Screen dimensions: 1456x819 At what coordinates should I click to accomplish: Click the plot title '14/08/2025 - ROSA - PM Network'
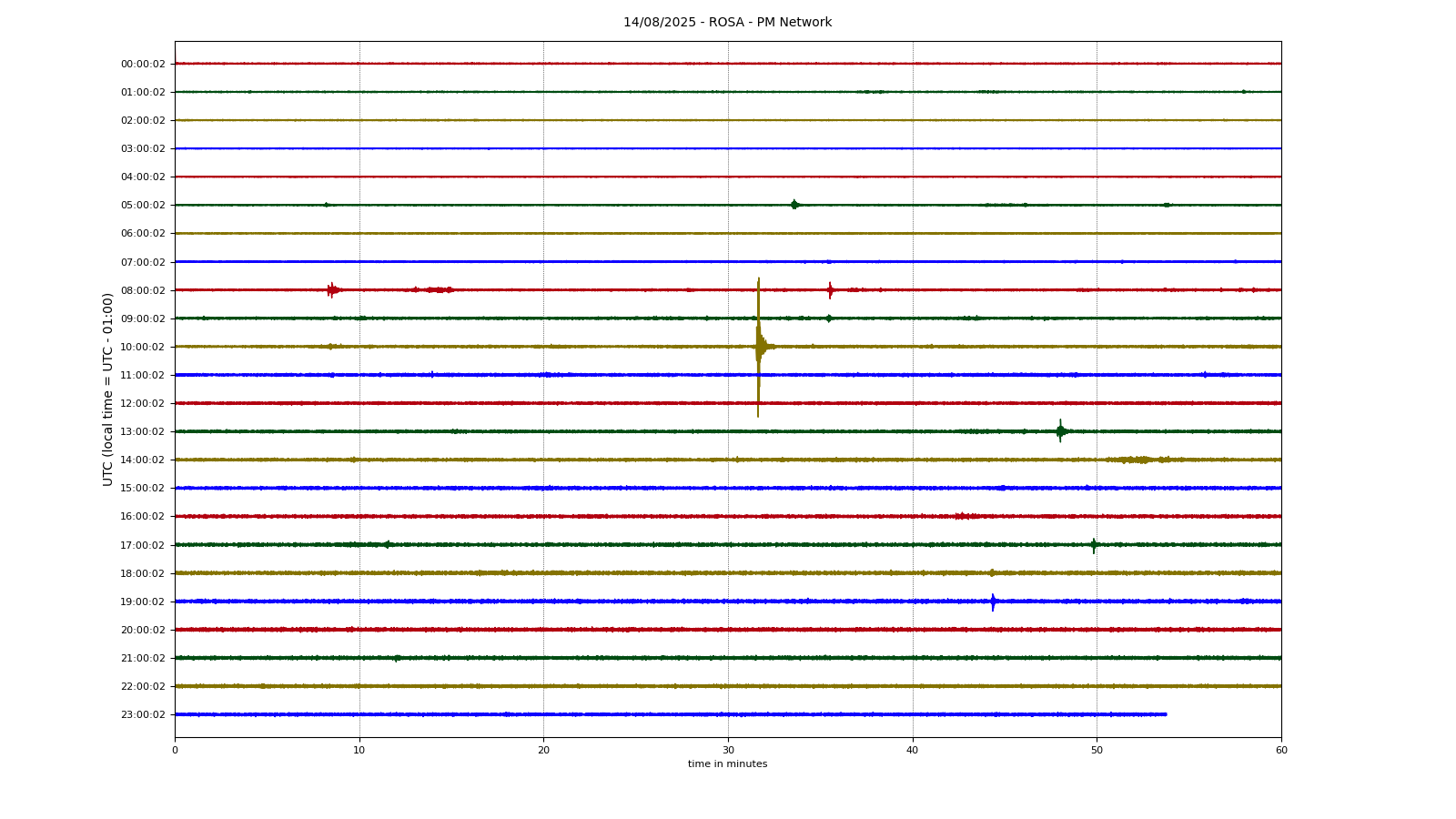pos(727,23)
